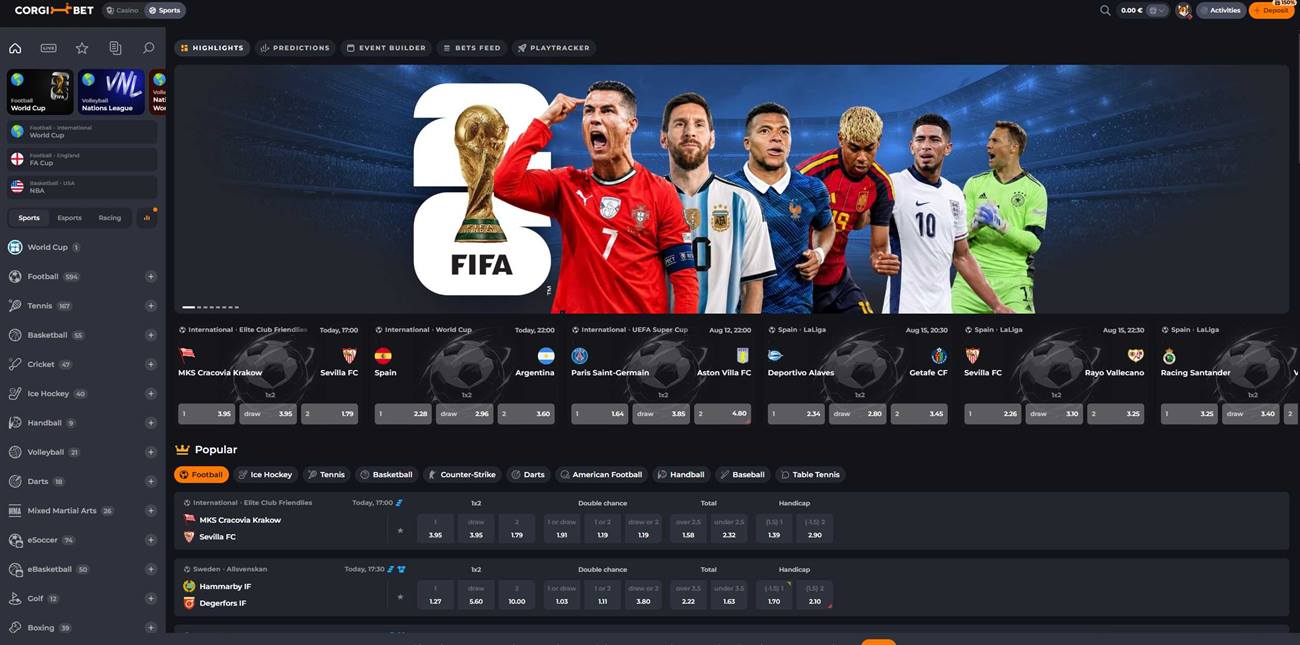Image resolution: width=1300 pixels, height=645 pixels.
Task: Switch to Casino mode toggle
Action: 122,10
